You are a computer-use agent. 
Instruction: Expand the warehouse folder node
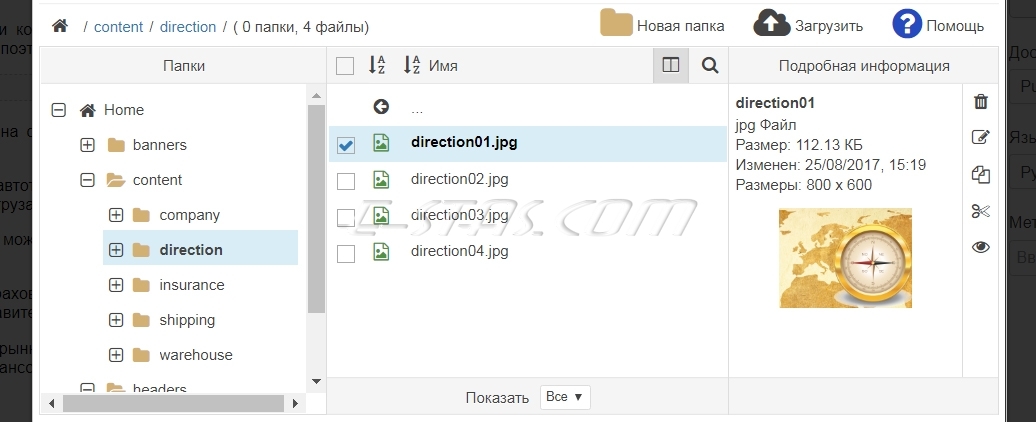(116, 355)
